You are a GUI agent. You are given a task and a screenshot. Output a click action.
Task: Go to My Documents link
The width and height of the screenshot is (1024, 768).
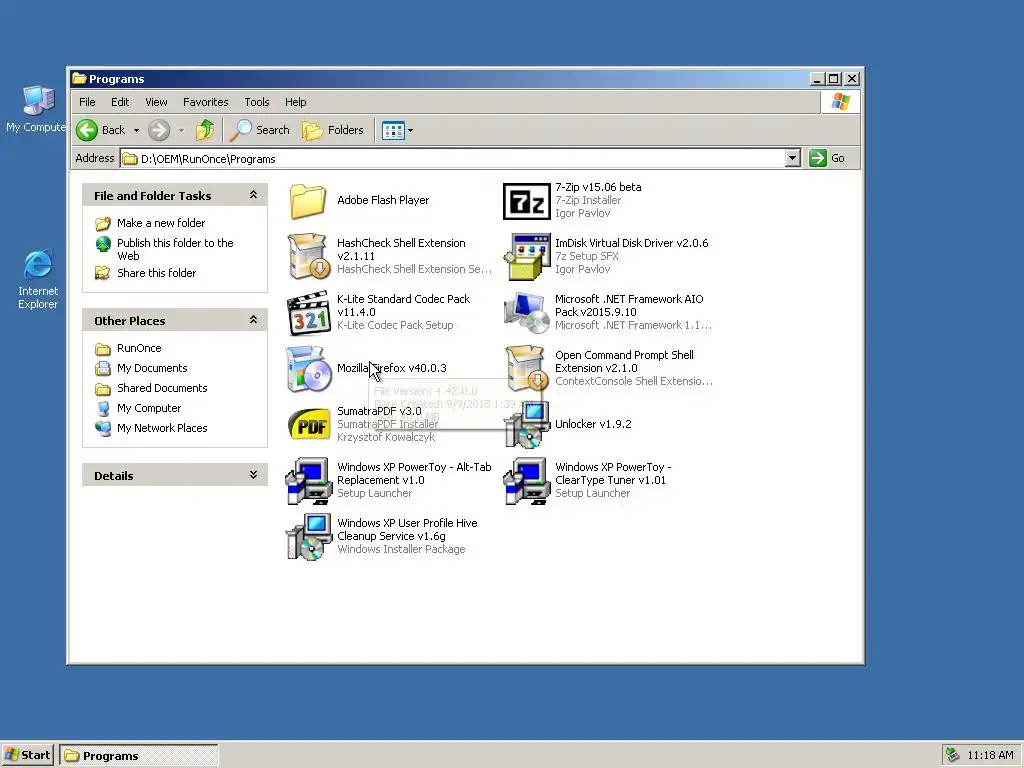tap(152, 368)
